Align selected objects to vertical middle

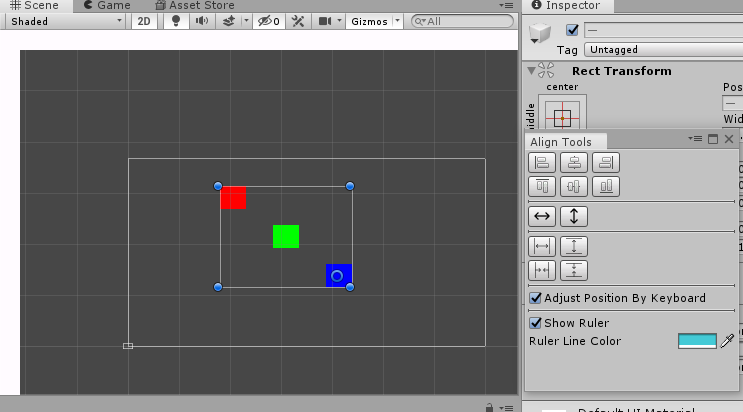click(x=574, y=186)
